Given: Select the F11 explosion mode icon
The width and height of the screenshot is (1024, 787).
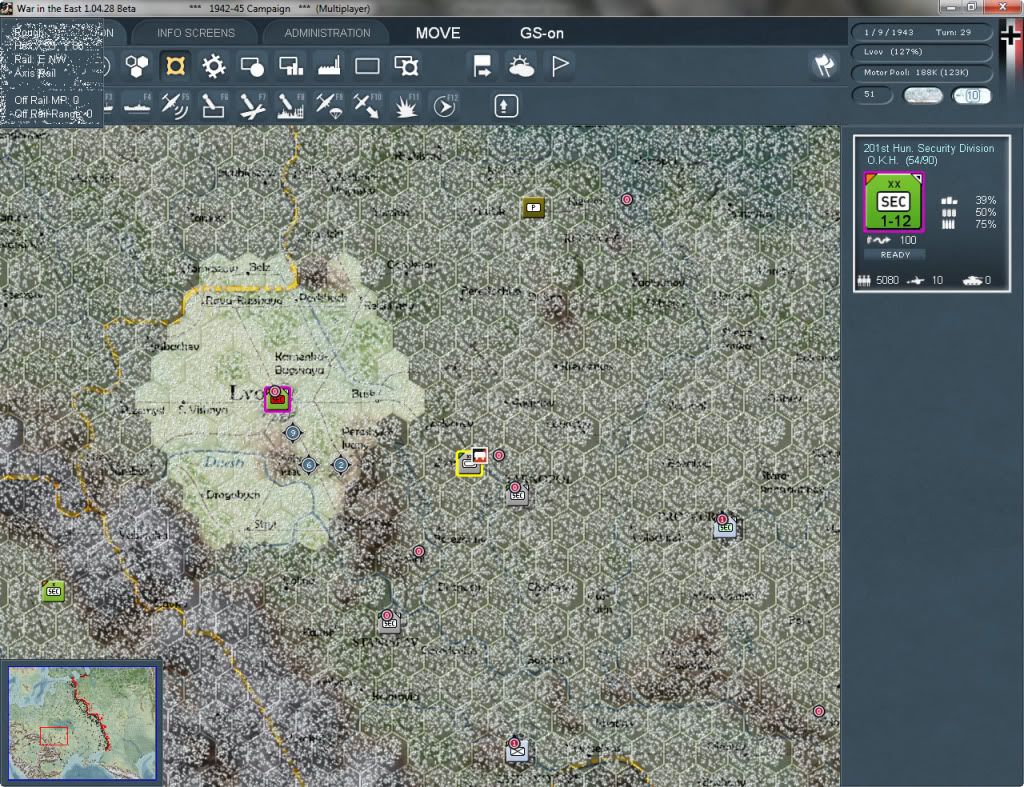Looking at the screenshot, I should tap(406, 106).
